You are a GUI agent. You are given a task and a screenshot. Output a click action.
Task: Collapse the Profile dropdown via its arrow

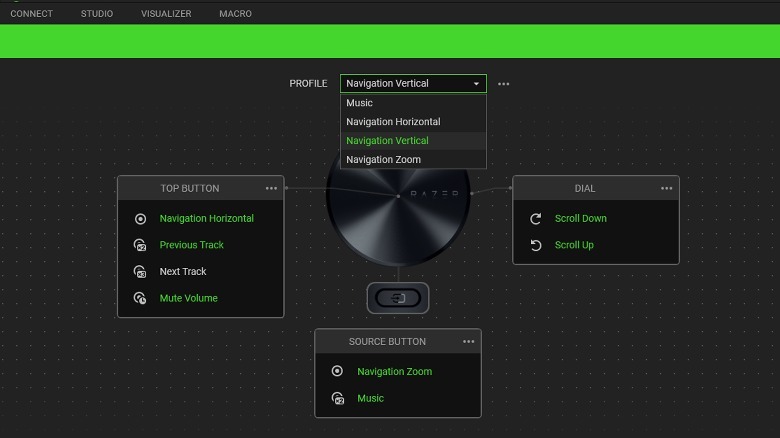click(476, 84)
